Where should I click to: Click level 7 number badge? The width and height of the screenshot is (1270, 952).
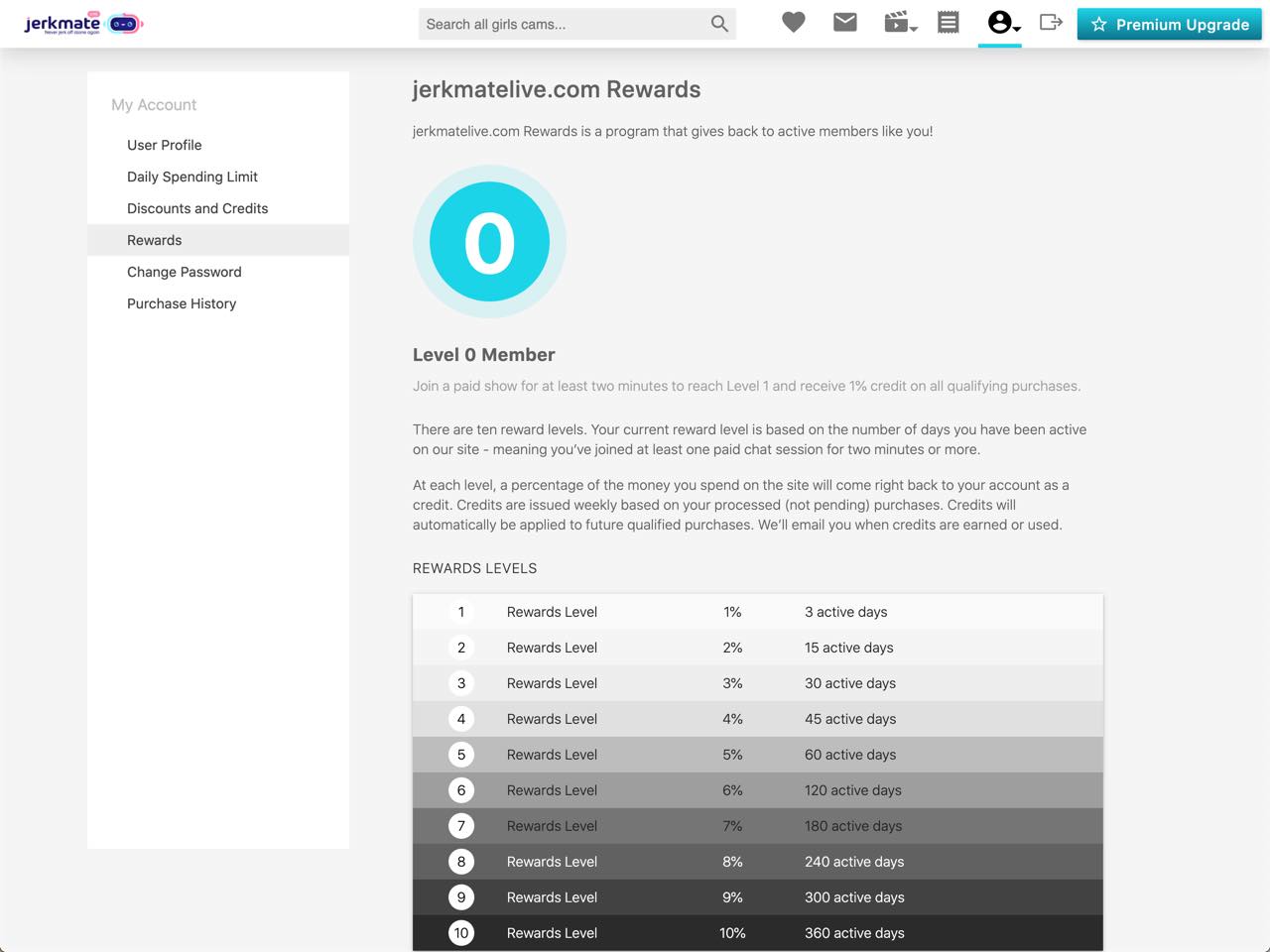click(461, 826)
